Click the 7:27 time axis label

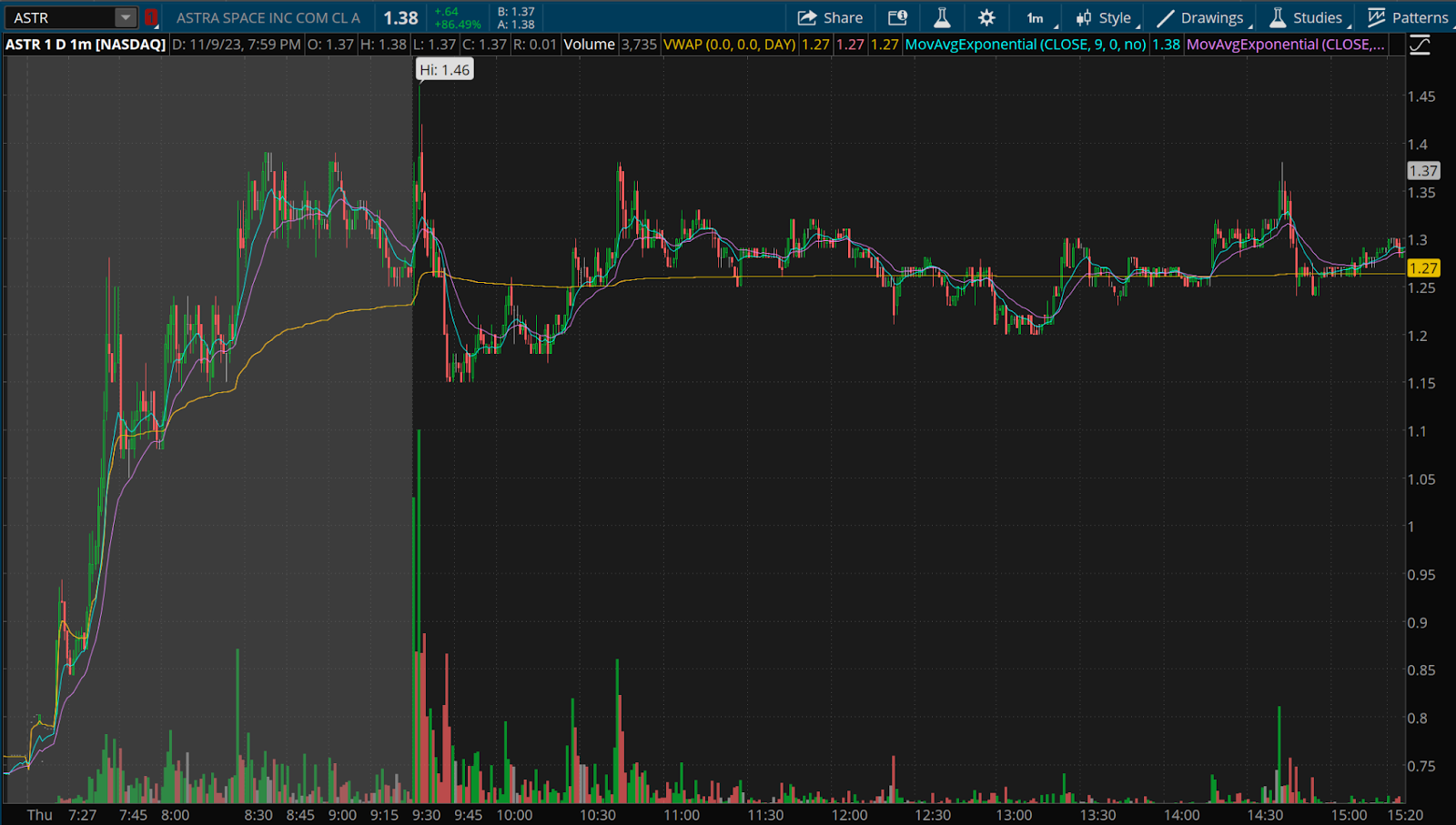pos(82,815)
